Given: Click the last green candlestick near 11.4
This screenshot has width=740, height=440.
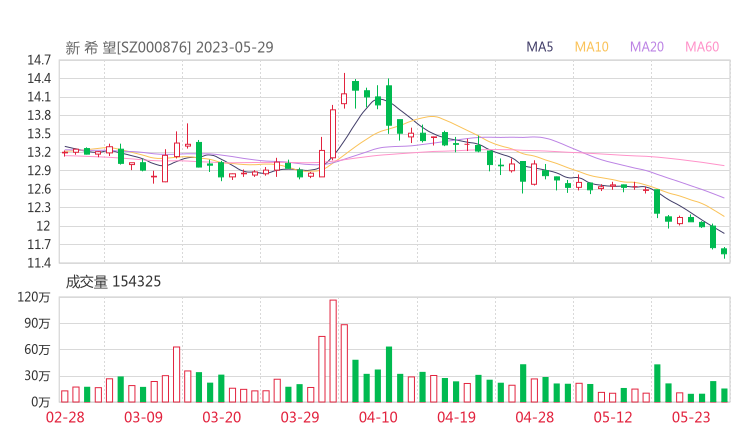Looking at the screenshot, I should [x=724, y=252].
